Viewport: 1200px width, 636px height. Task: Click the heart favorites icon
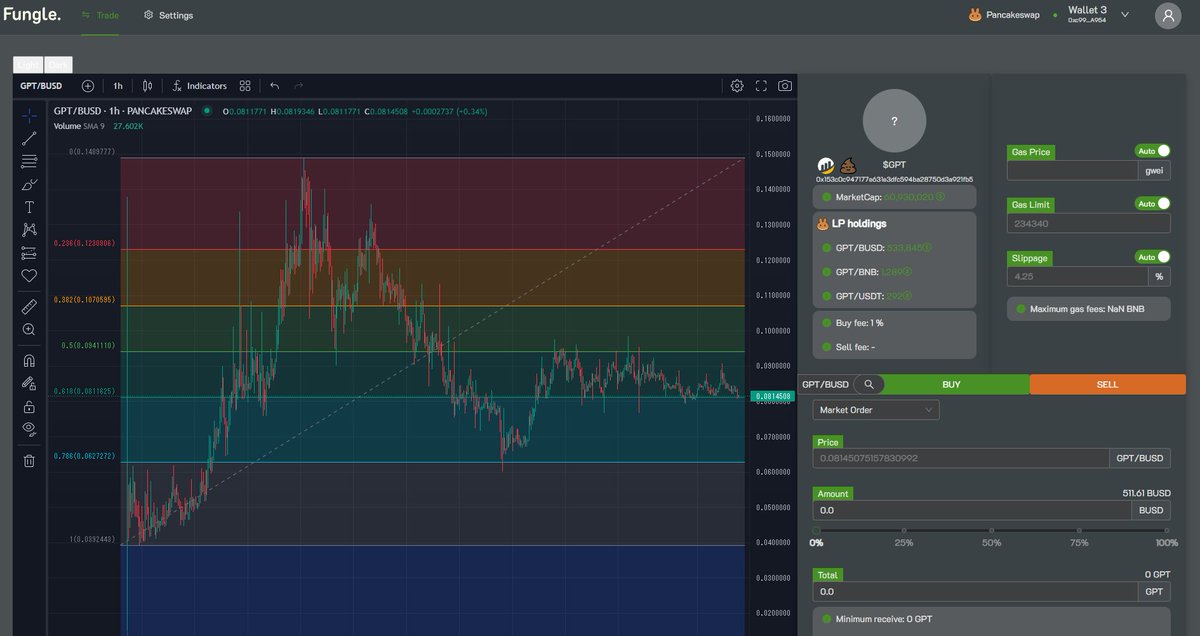29,276
